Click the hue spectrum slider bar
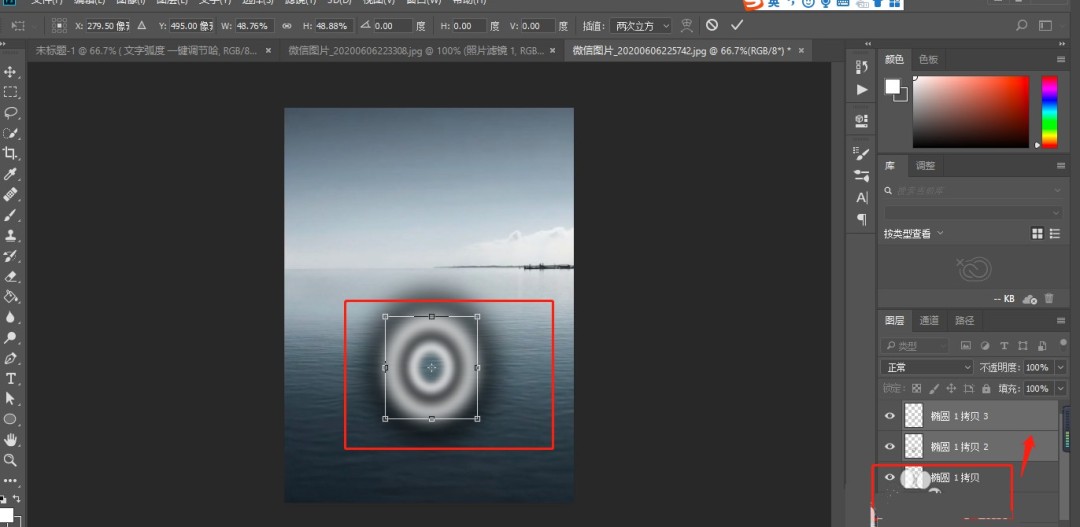The width and height of the screenshot is (1080, 527). [1049, 110]
